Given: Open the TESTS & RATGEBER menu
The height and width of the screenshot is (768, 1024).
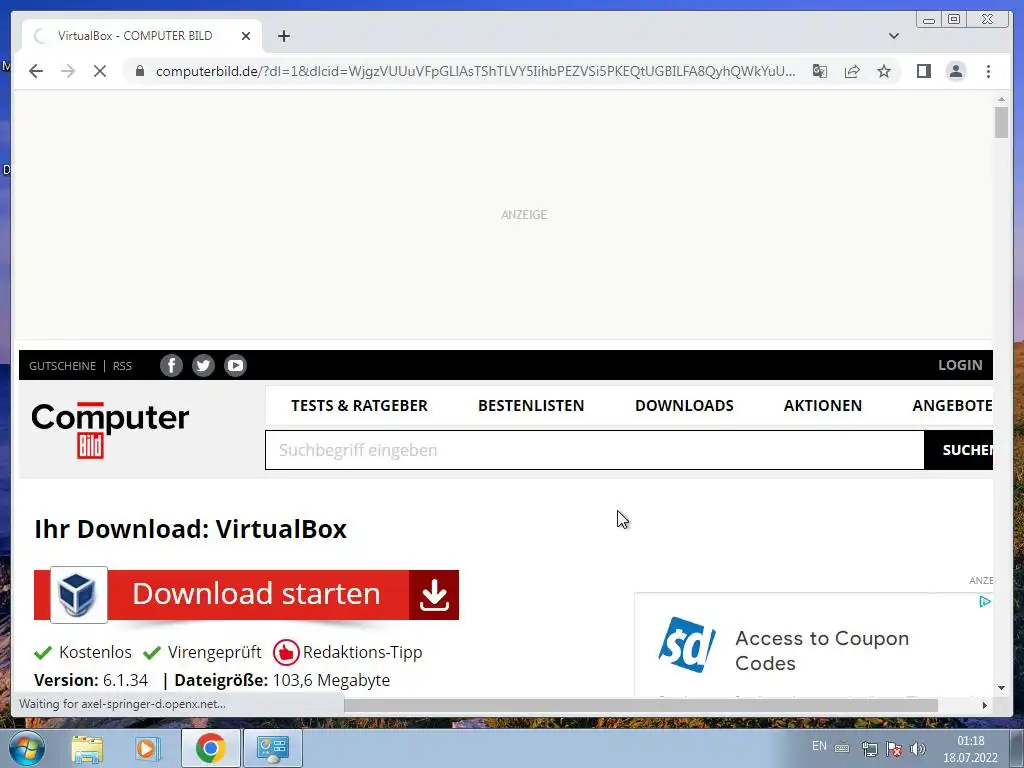Looking at the screenshot, I should (359, 406).
